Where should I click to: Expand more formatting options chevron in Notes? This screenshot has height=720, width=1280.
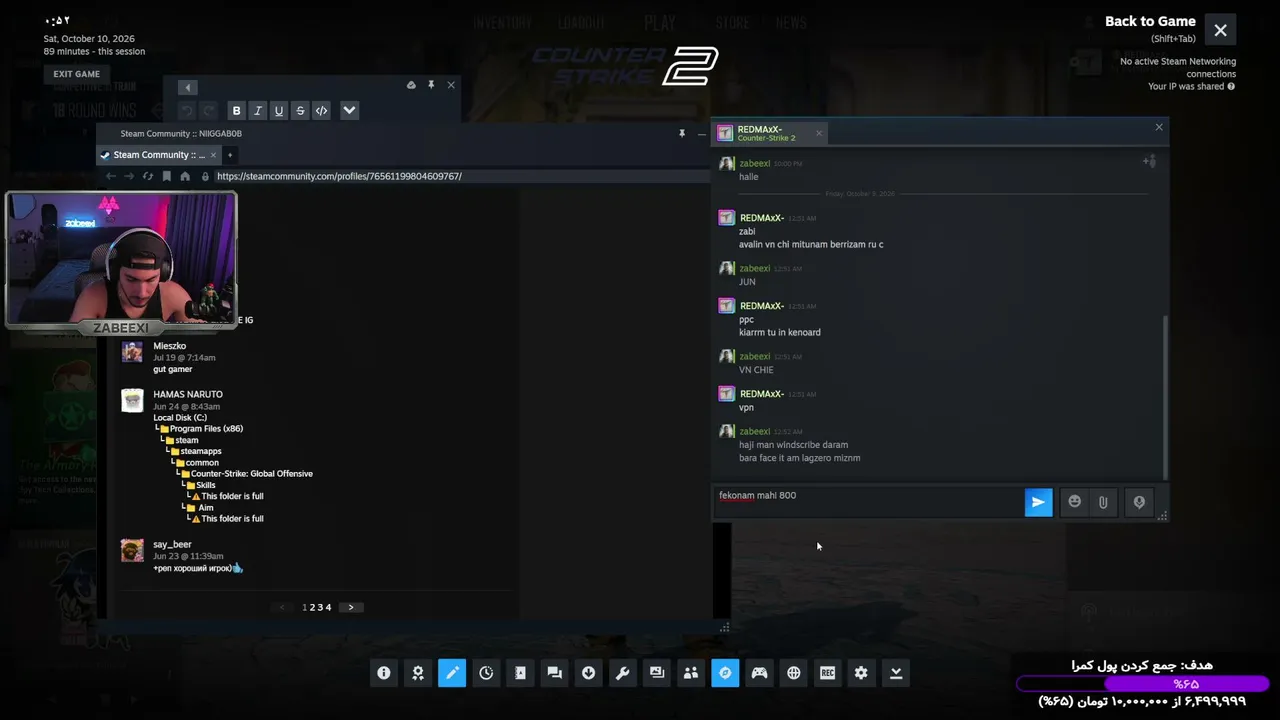point(349,111)
